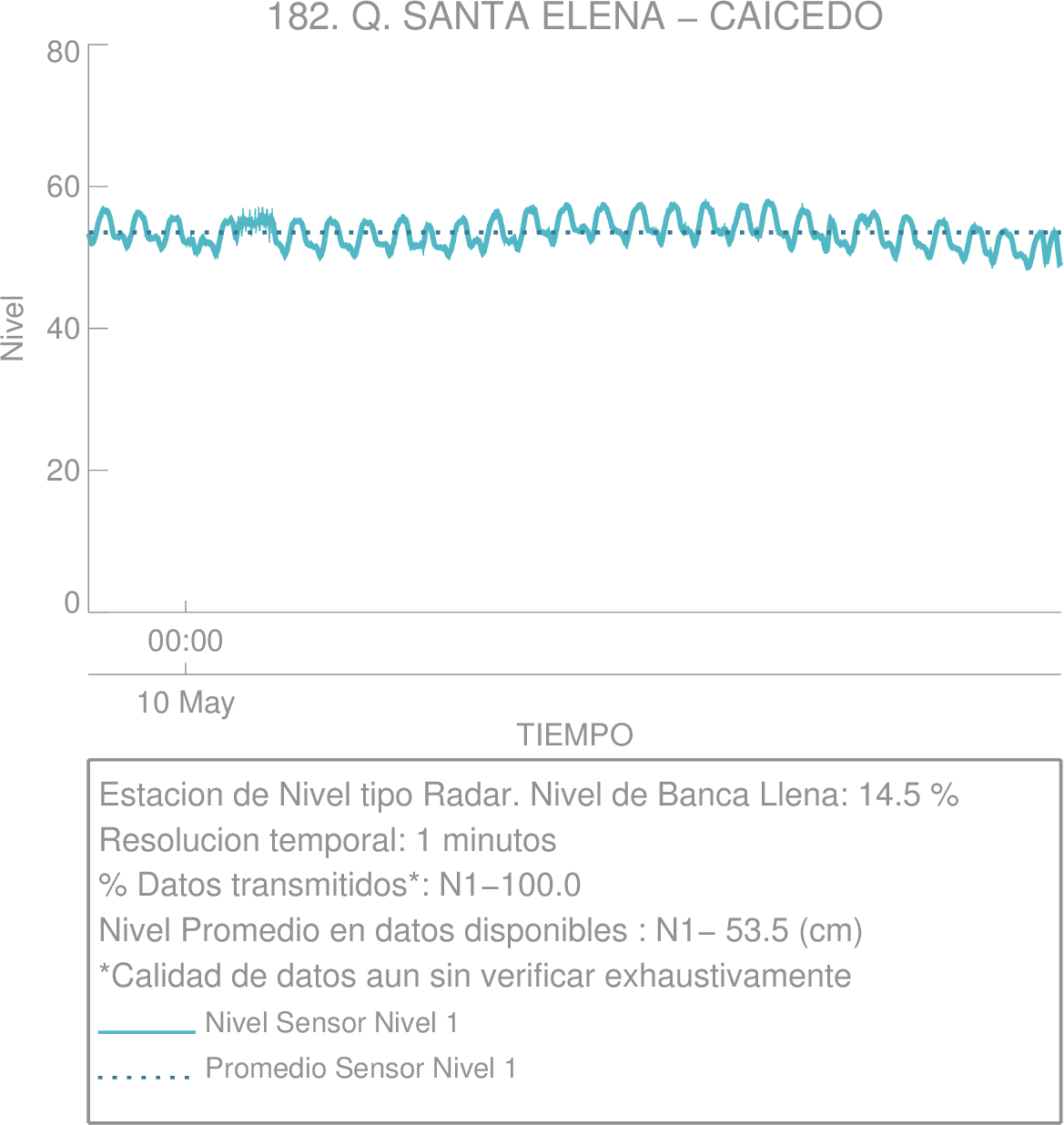Click the noisy level curve segment after 00:00
This screenshot has width=1064, height=1125.
point(252,220)
